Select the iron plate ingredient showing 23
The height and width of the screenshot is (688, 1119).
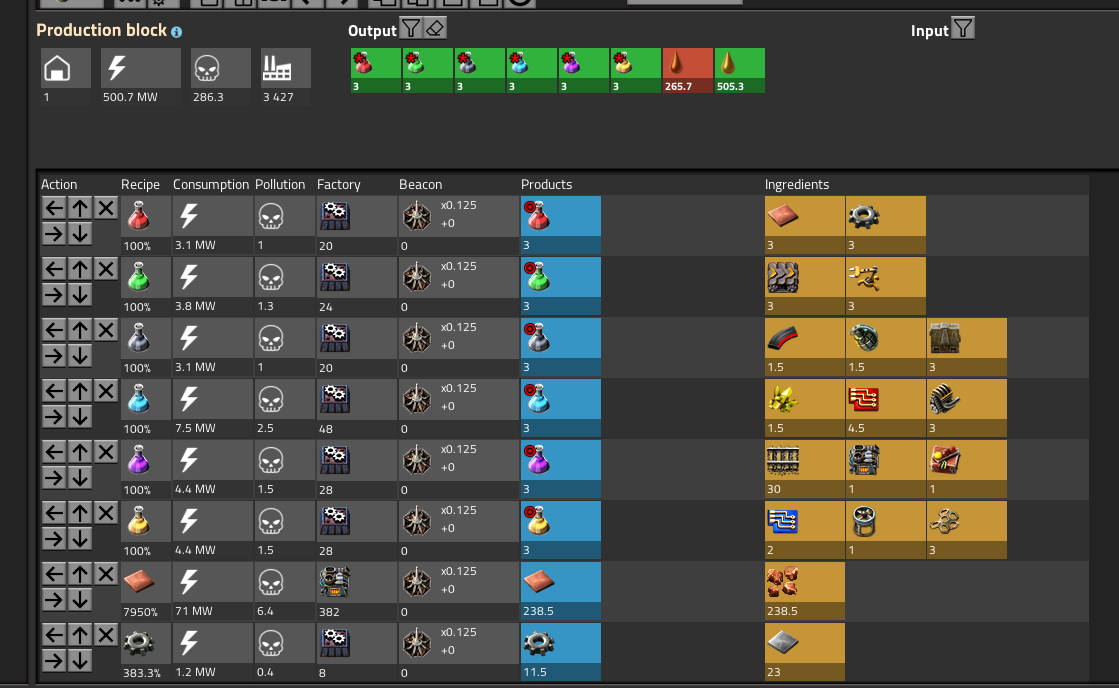(804, 652)
